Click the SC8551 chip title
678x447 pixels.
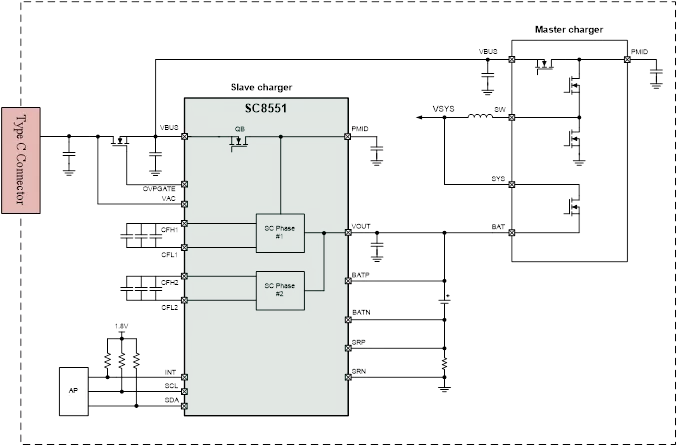point(265,107)
